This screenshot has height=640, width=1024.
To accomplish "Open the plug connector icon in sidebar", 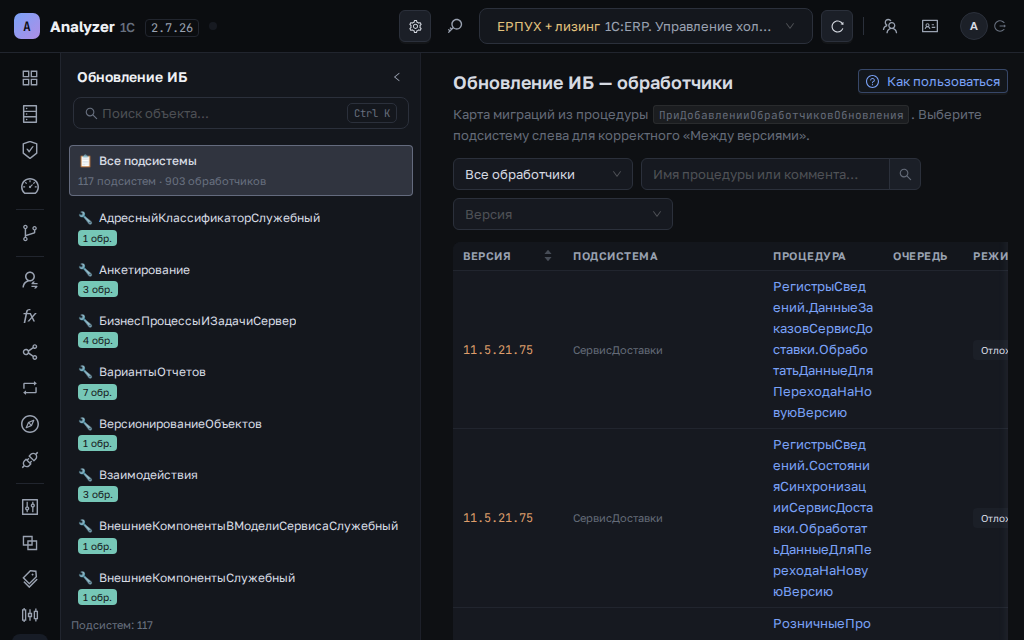I will pyautogui.click(x=30, y=460).
